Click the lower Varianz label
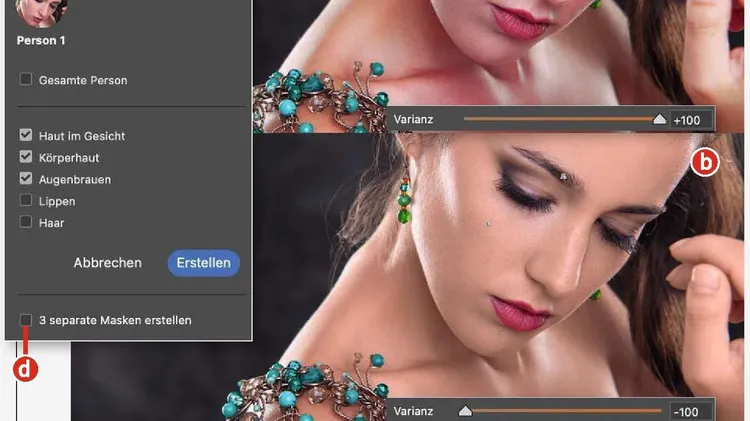 pyautogui.click(x=415, y=411)
